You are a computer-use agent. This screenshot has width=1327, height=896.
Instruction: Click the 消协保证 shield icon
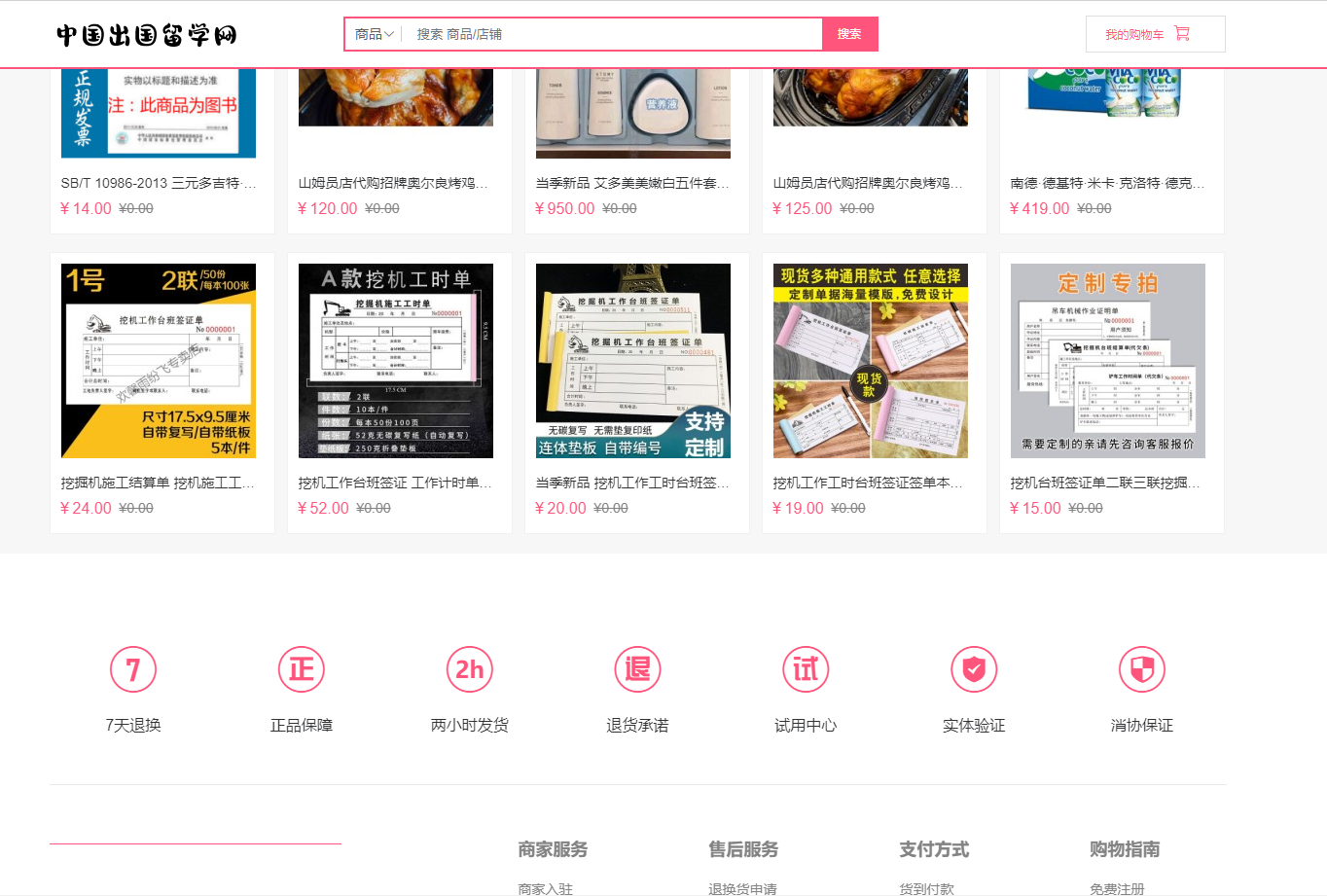tap(1142, 669)
